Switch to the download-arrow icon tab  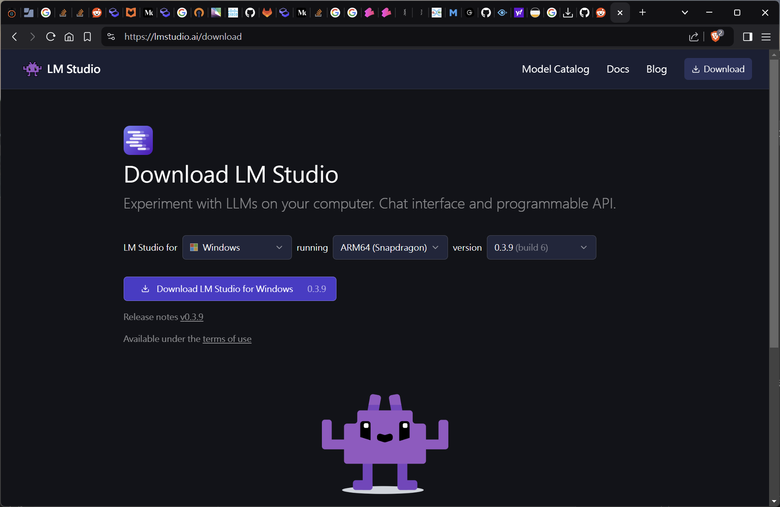[568, 13]
